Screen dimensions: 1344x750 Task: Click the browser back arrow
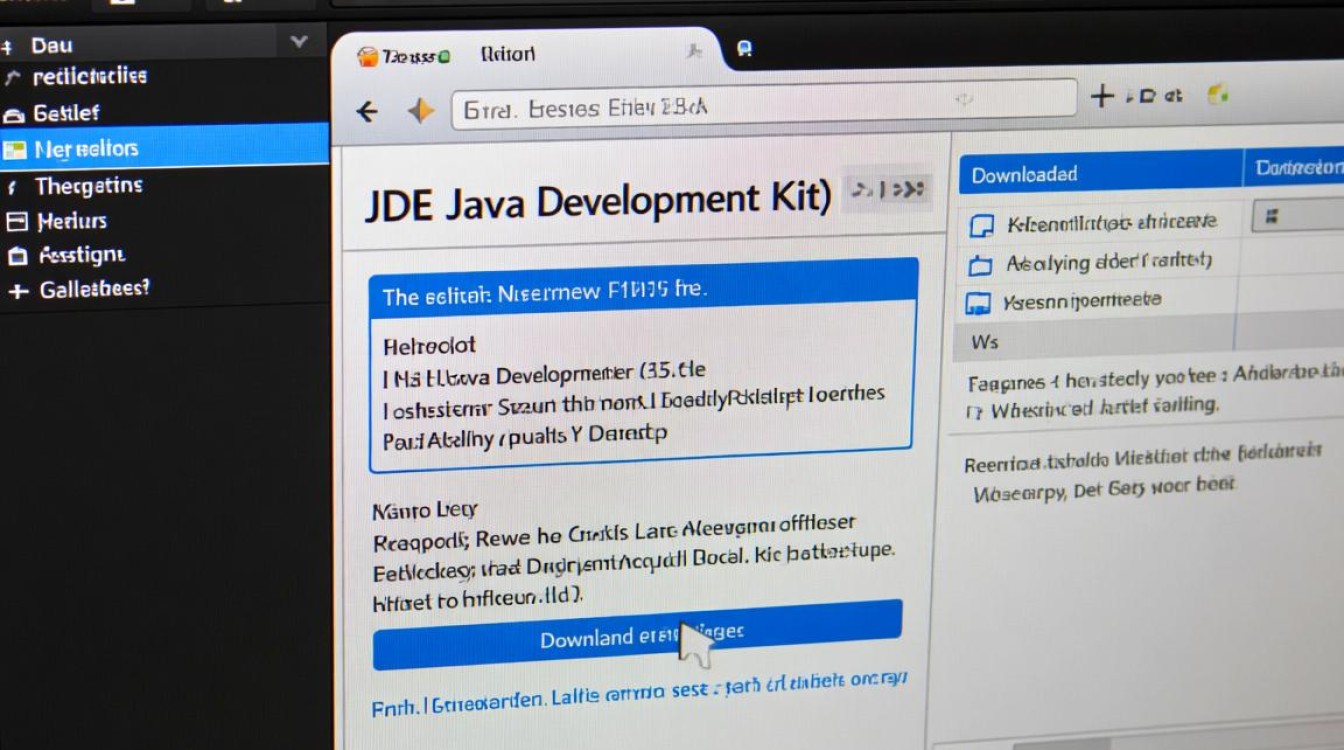tap(367, 112)
